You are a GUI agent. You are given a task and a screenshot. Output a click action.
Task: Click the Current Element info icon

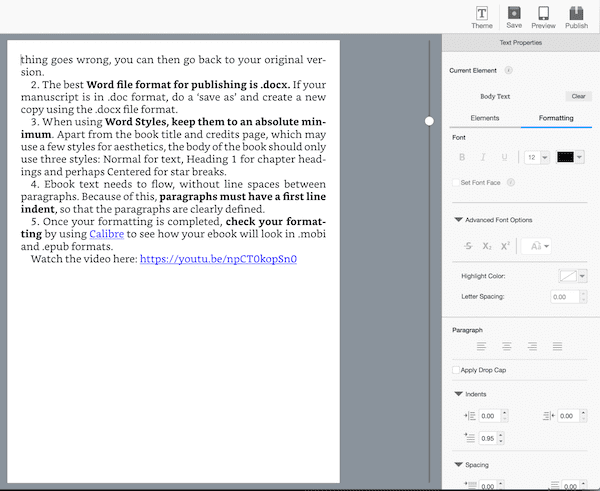pyautogui.click(x=508, y=70)
